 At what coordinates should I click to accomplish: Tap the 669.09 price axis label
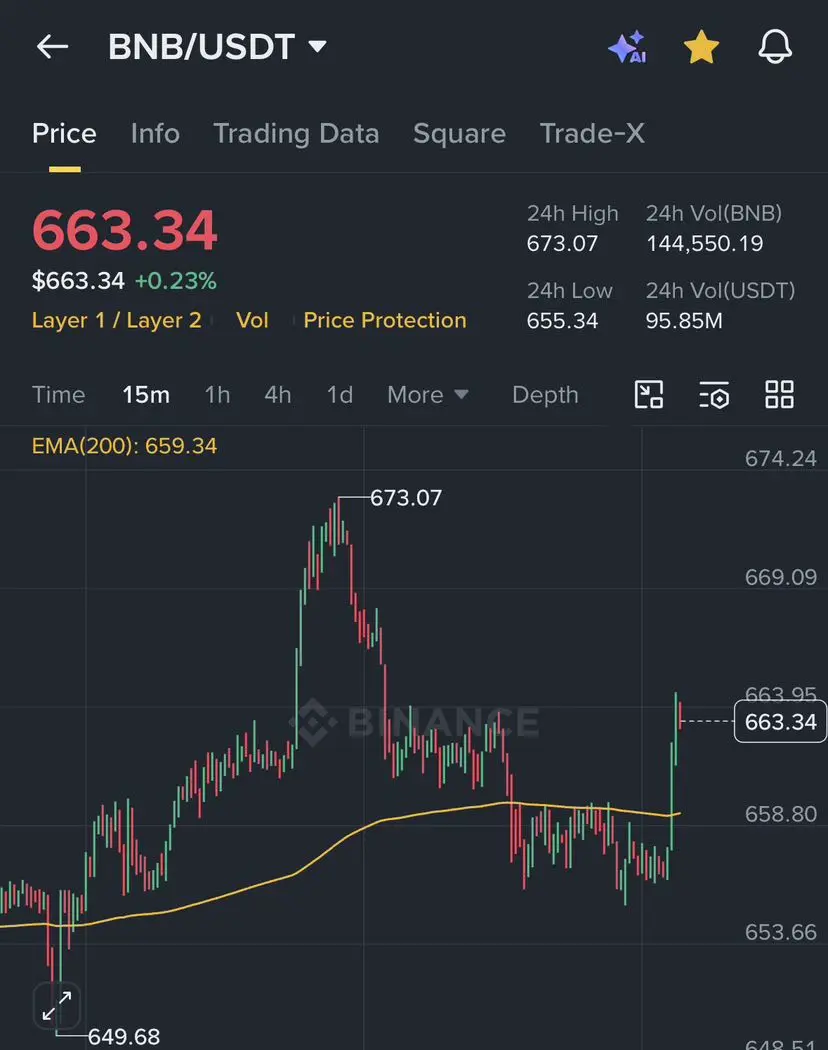pyautogui.click(x=780, y=577)
